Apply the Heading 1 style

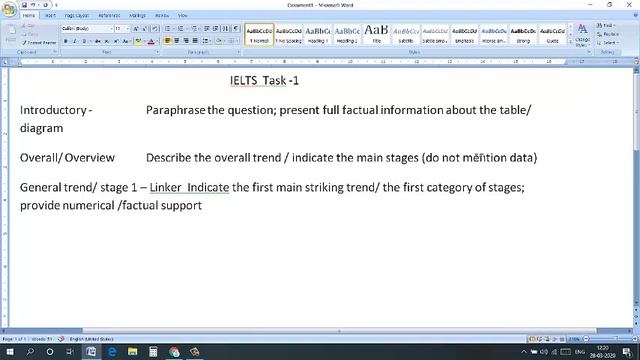tap(318, 35)
